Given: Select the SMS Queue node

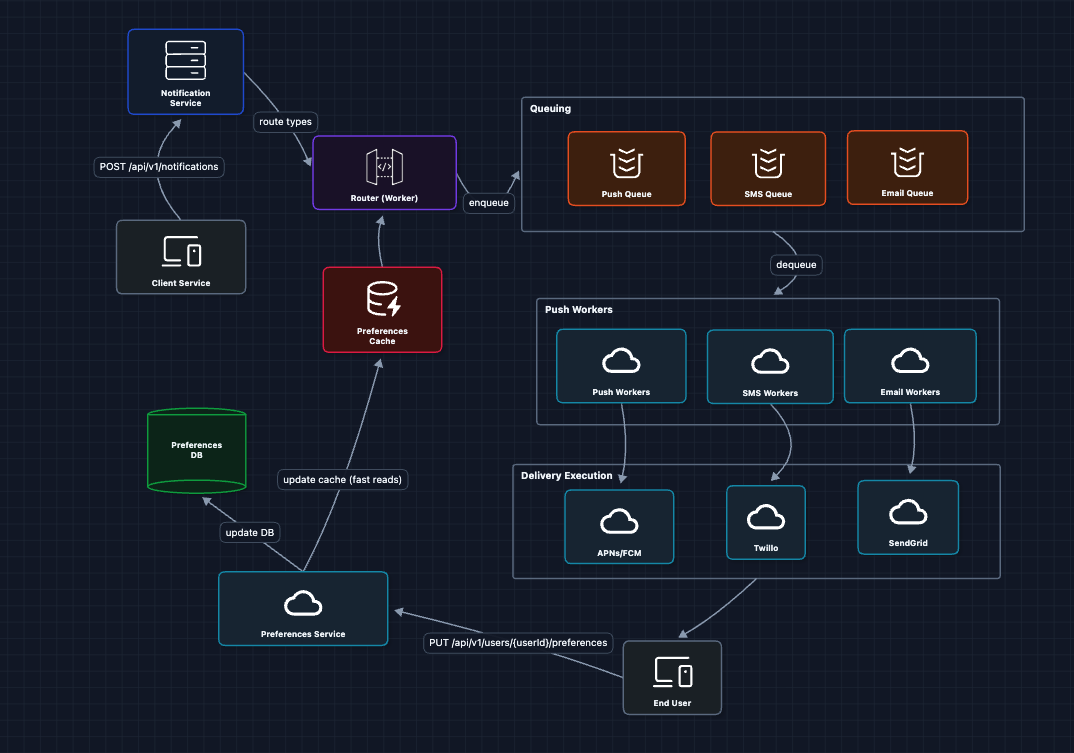Looking at the screenshot, I should click(768, 168).
